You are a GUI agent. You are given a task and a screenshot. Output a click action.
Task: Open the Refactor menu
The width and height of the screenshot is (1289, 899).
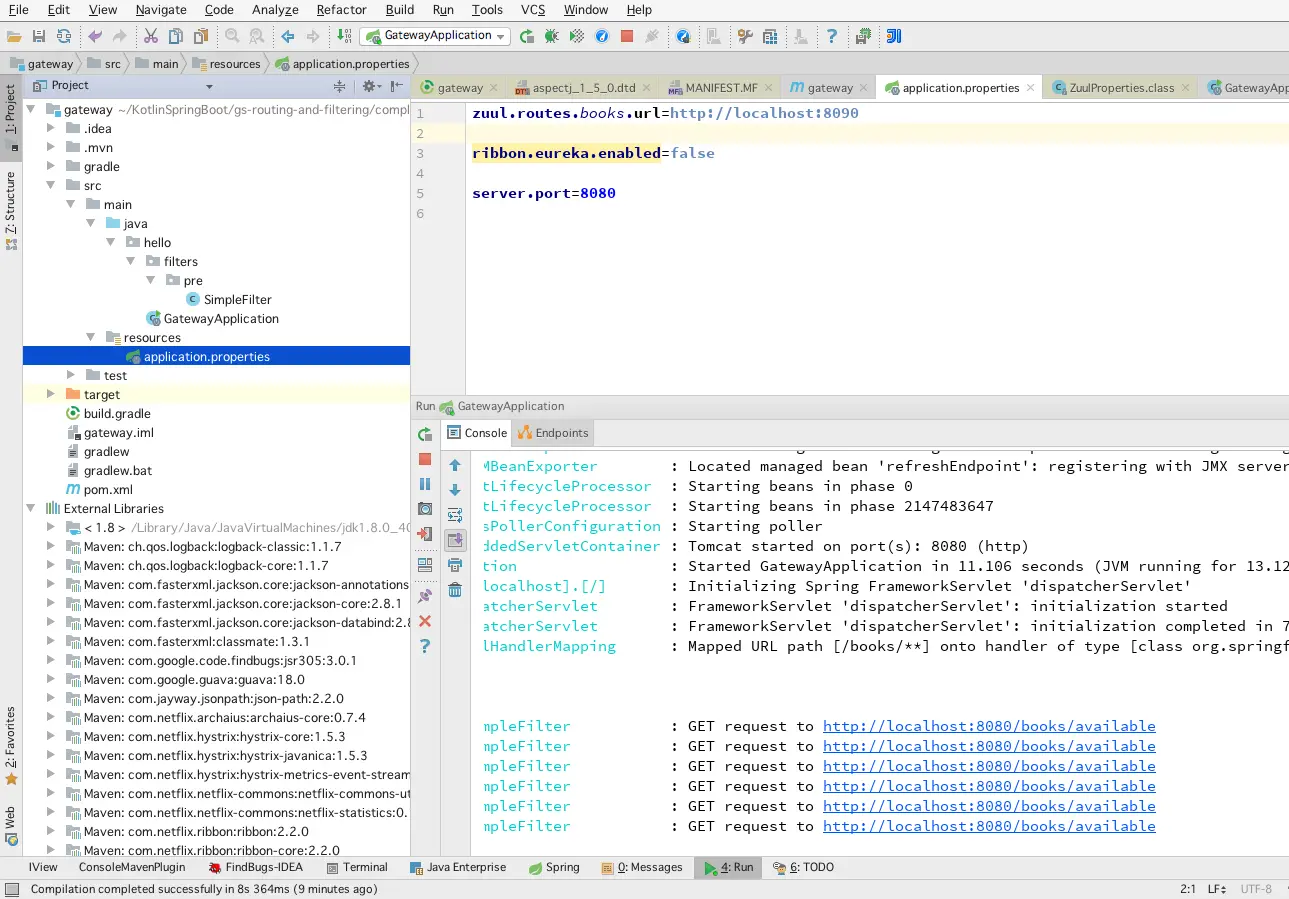tap(341, 10)
